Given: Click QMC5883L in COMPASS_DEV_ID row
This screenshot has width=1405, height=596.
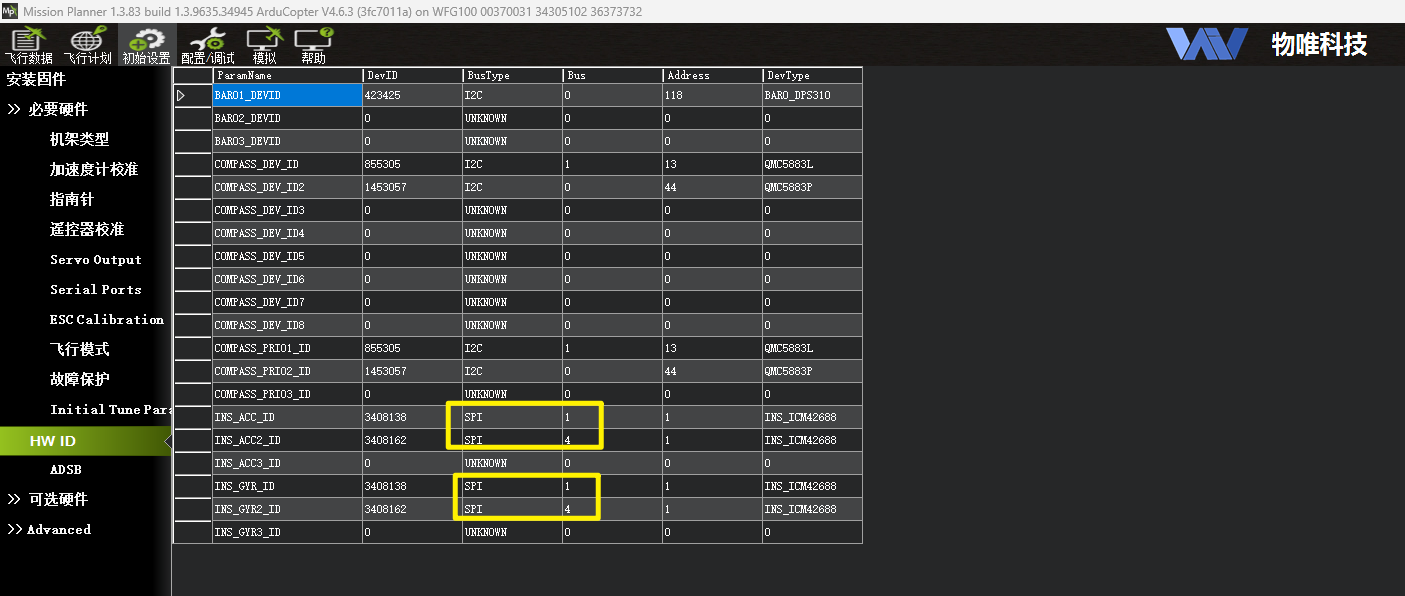Looking at the screenshot, I should click(812, 164).
